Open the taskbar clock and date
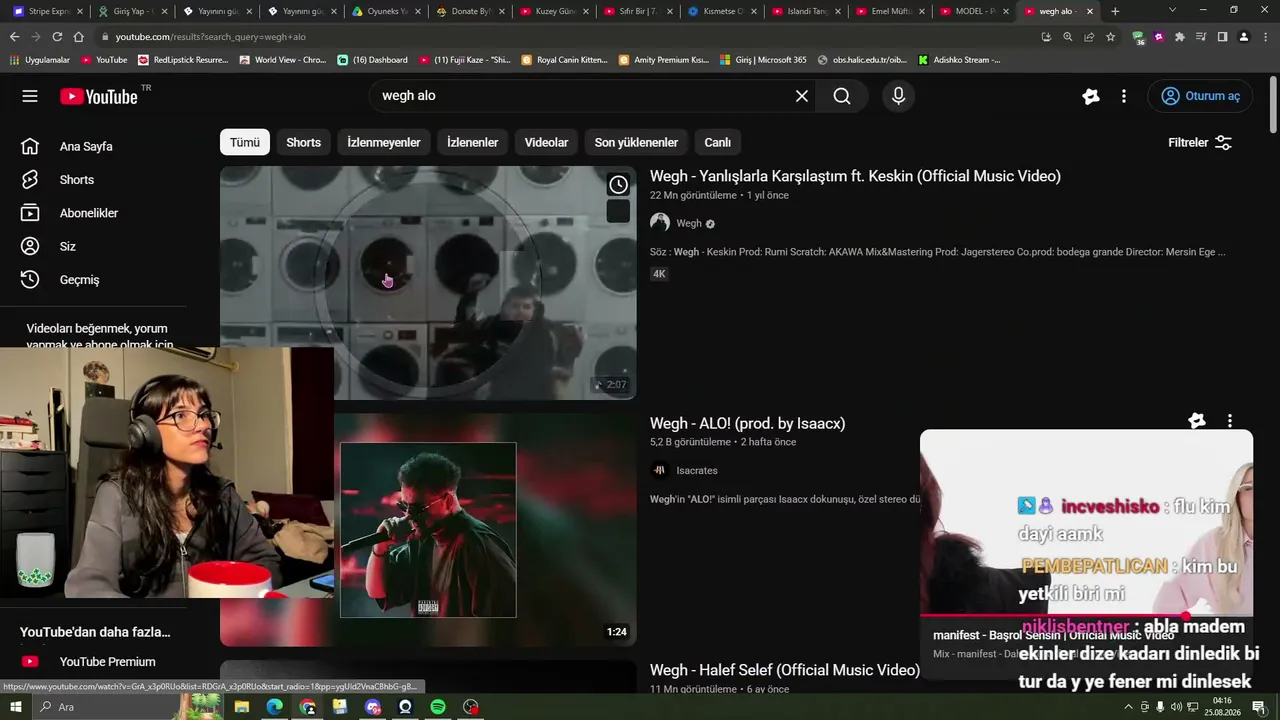This screenshot has height=720, width=1280. pyautogui.click(x=1221, y=707)
